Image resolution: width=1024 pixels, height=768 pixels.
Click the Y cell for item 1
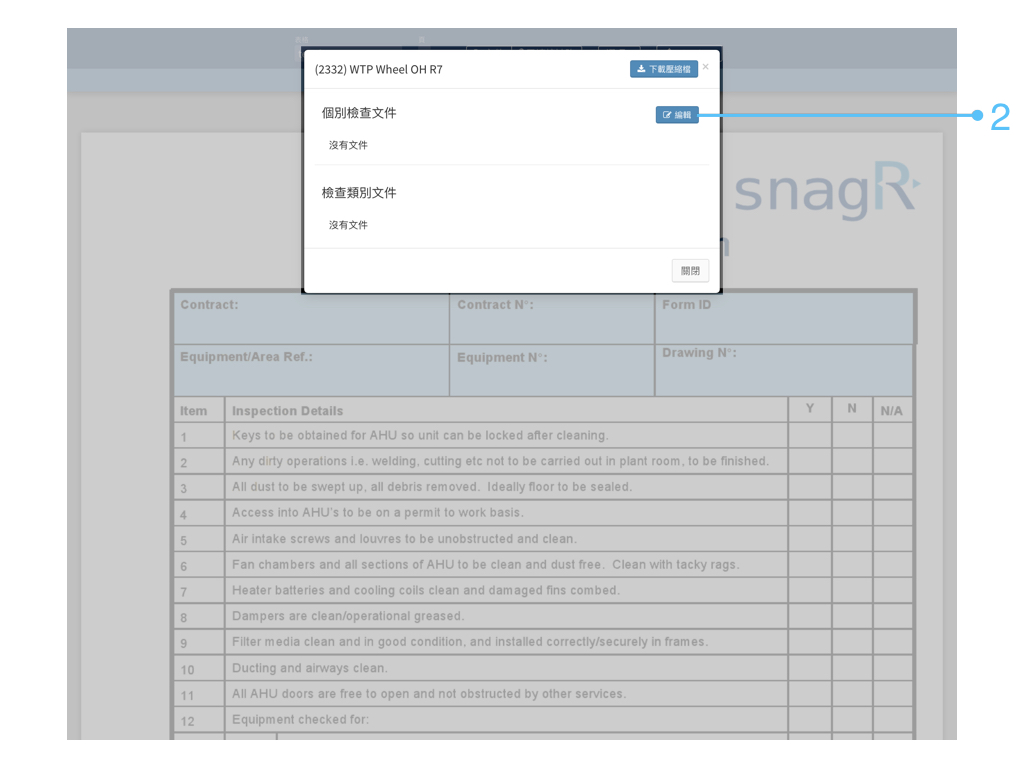pyautogui.click(x=810, y=436)
